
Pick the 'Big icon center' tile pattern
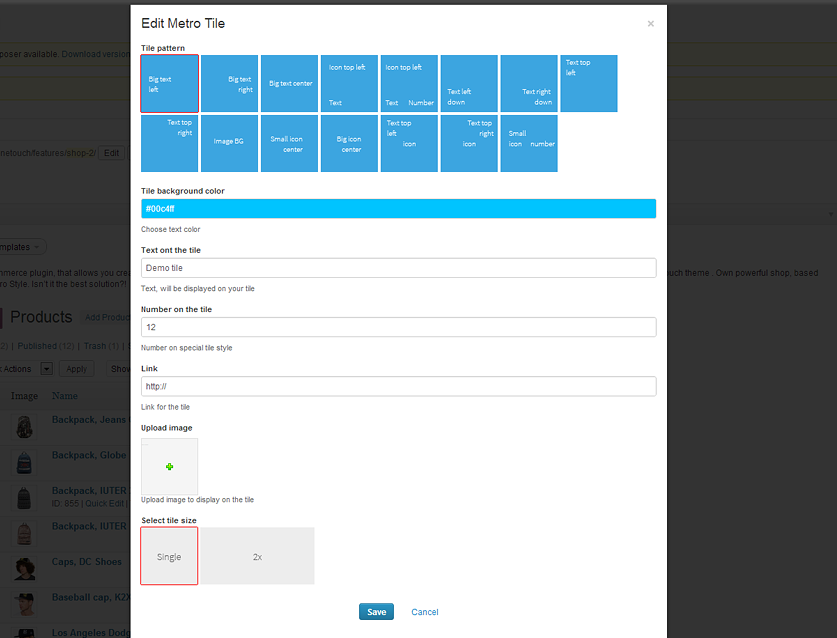[x=349, y=143]
